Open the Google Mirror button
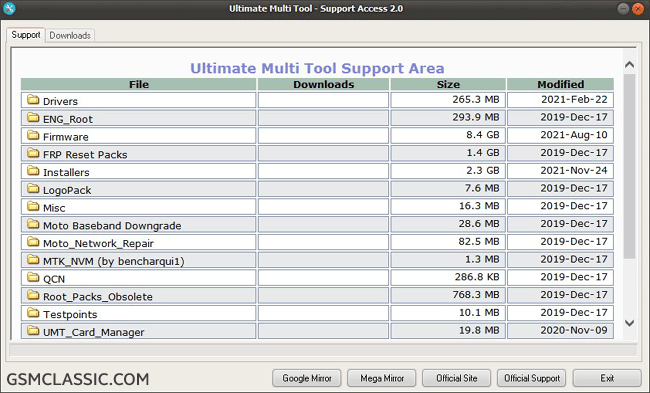The image size is (650, 393). click(307, 378)
